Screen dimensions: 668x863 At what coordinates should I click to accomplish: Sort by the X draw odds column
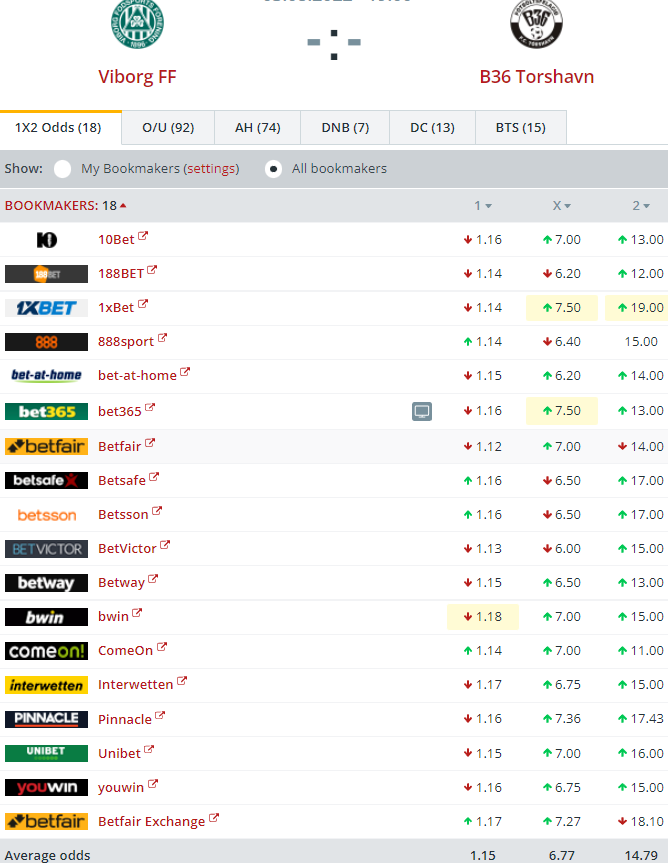[x=561, y=206]
